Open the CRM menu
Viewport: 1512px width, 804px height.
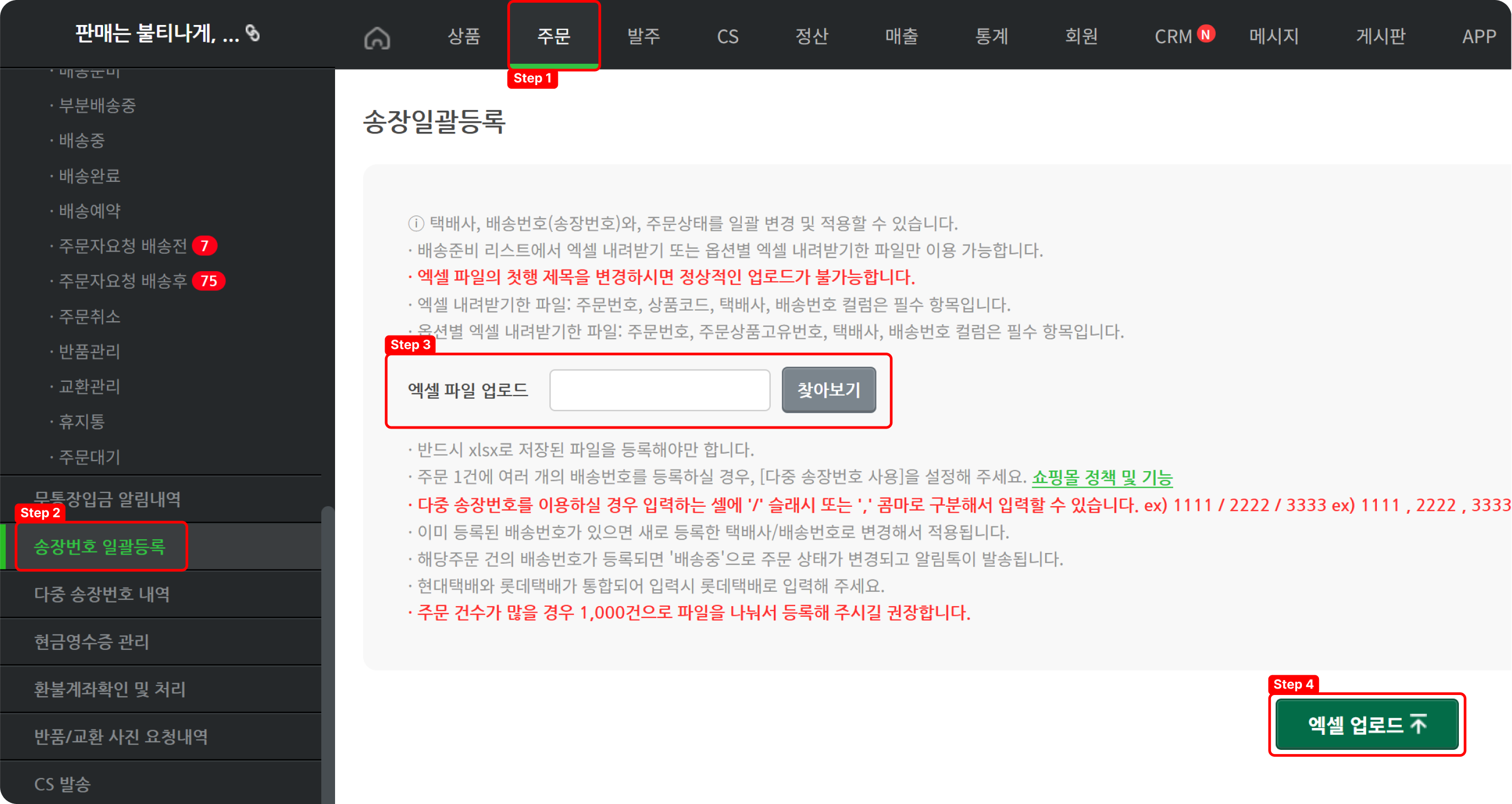[x=1173, y=36]
